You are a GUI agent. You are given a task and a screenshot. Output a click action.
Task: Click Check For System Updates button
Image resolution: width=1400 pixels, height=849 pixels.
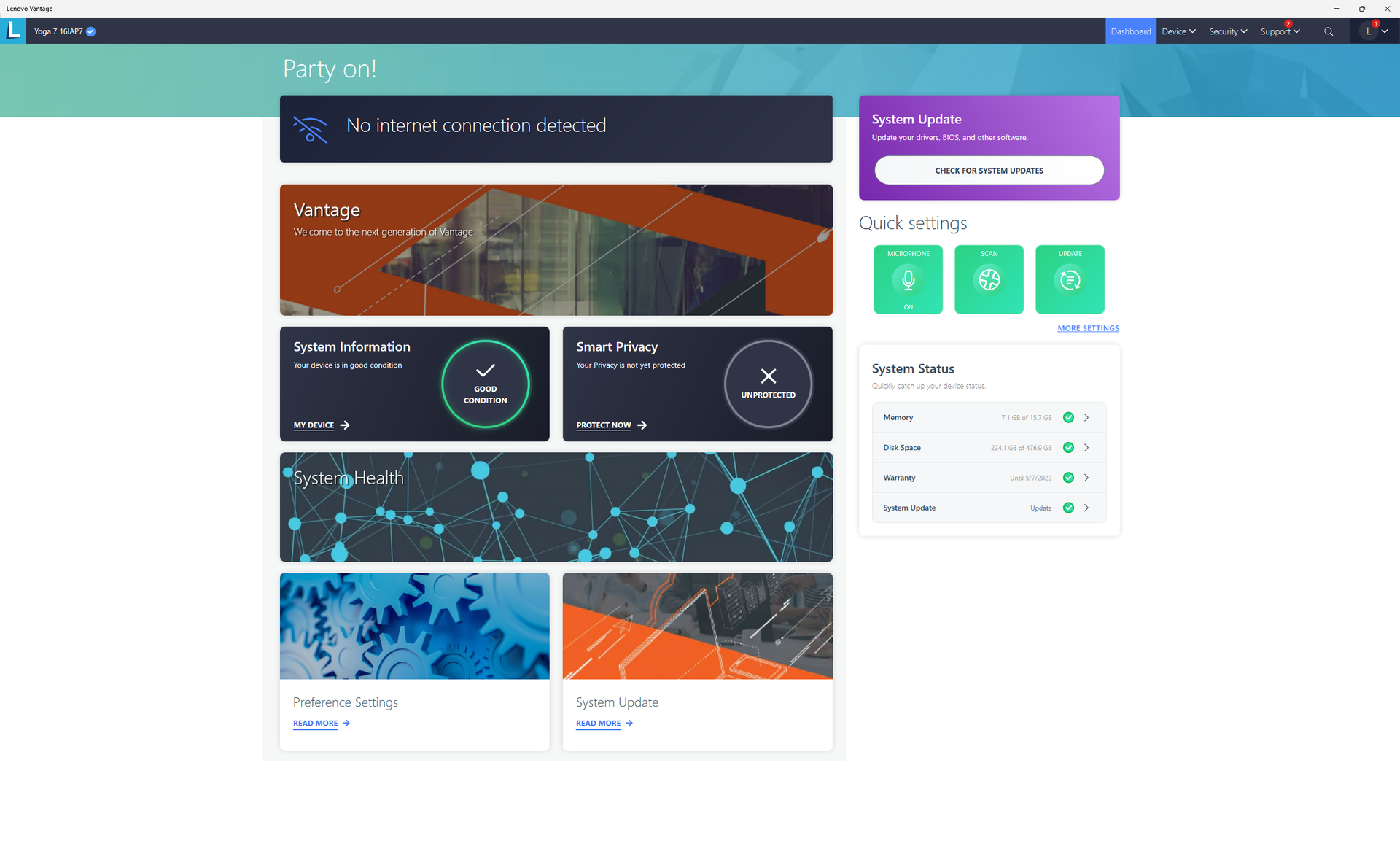coord(989,171)
